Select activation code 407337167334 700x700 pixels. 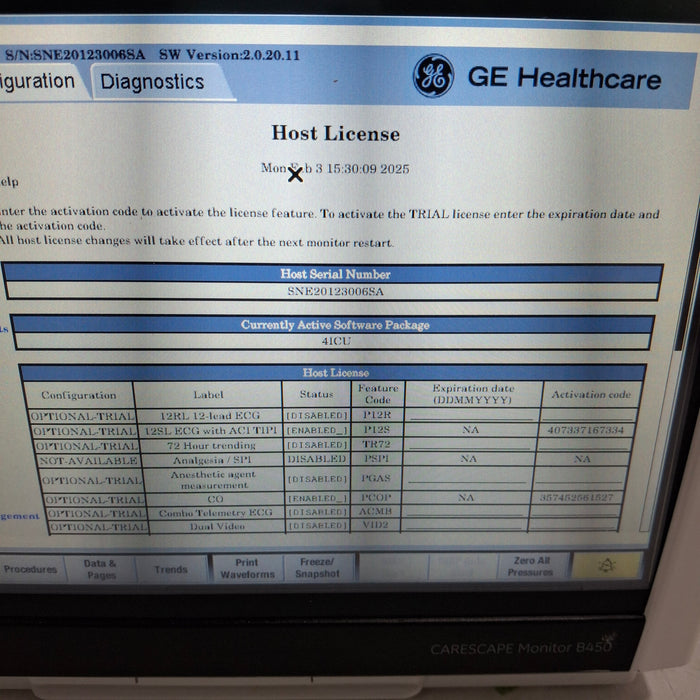(585, 430)
